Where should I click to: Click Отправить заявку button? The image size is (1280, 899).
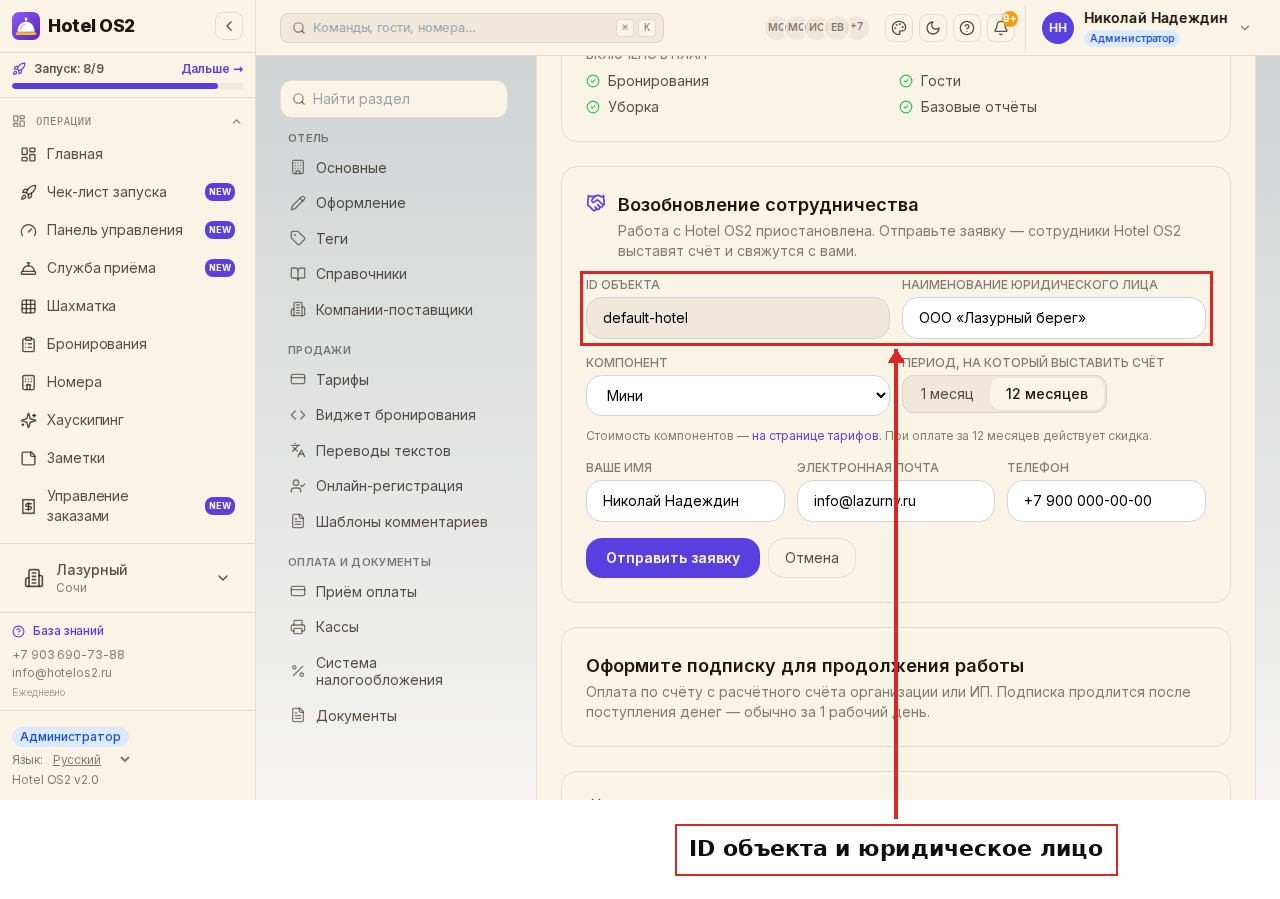point(673,558)
